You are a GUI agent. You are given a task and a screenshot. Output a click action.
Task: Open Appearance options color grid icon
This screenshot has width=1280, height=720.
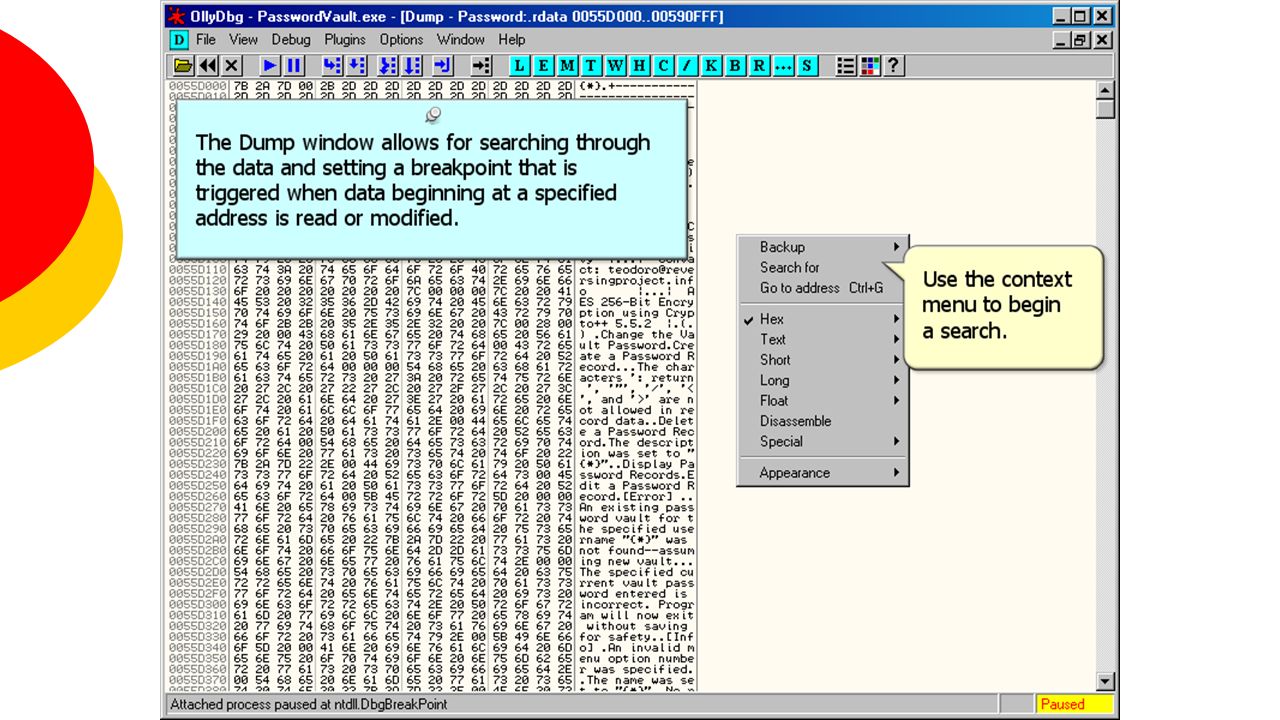(x=870, y=66)
